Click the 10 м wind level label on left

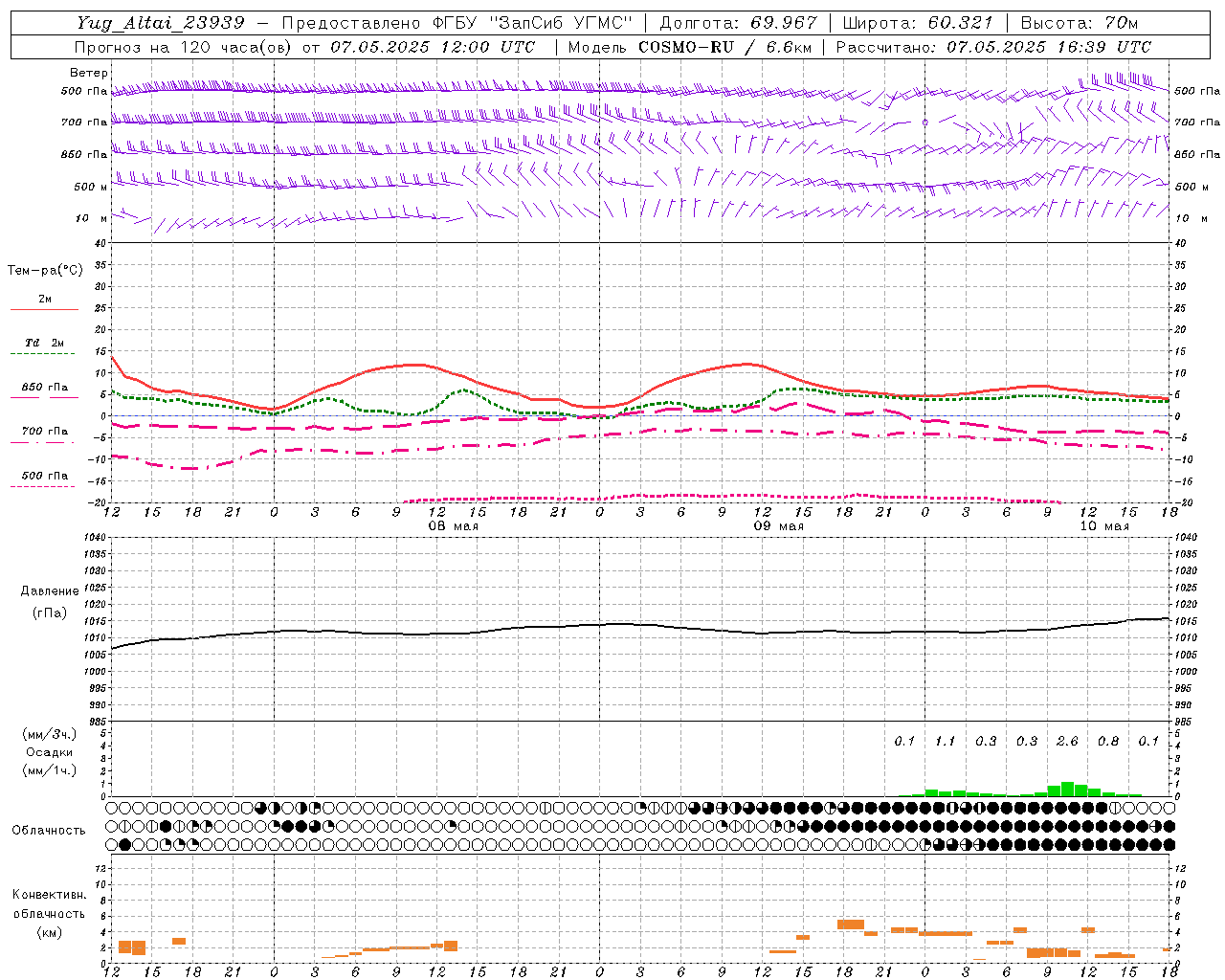91,219
